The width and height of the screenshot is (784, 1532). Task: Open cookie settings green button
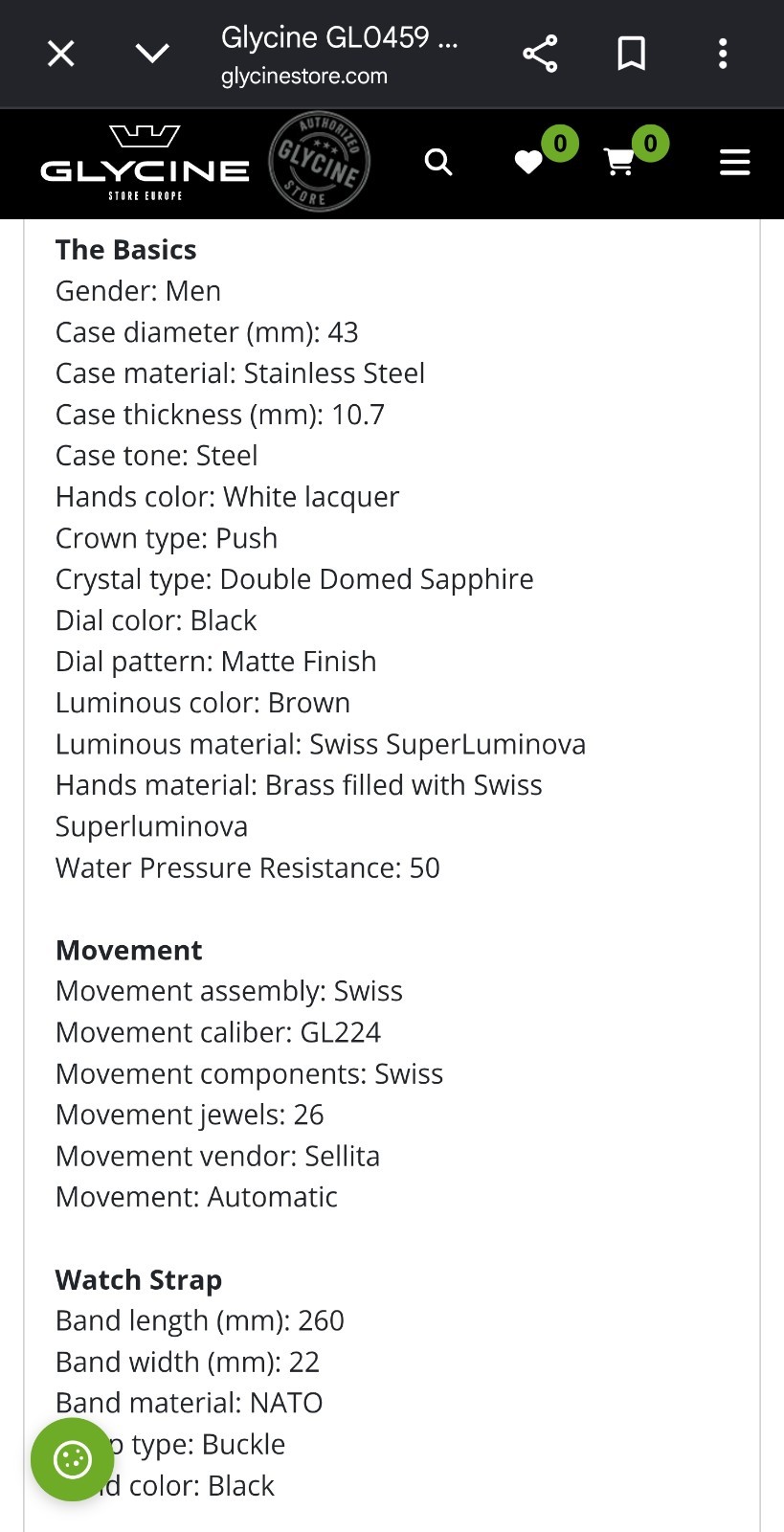pyautogui.click(x=73, y=1459)
